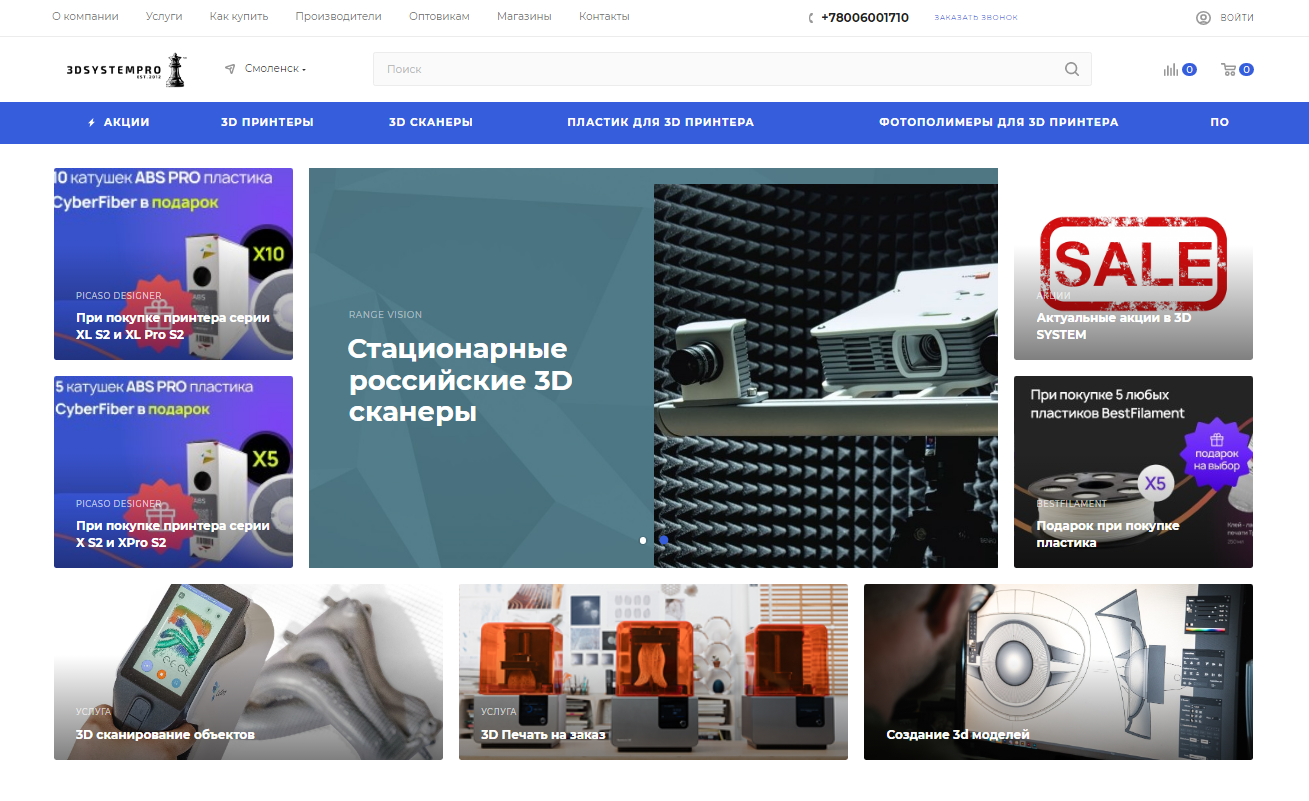This screenshot has height=801, width=1309.
Task: Click the BESTFILAMENT label on the banner
Action: 1072,504
